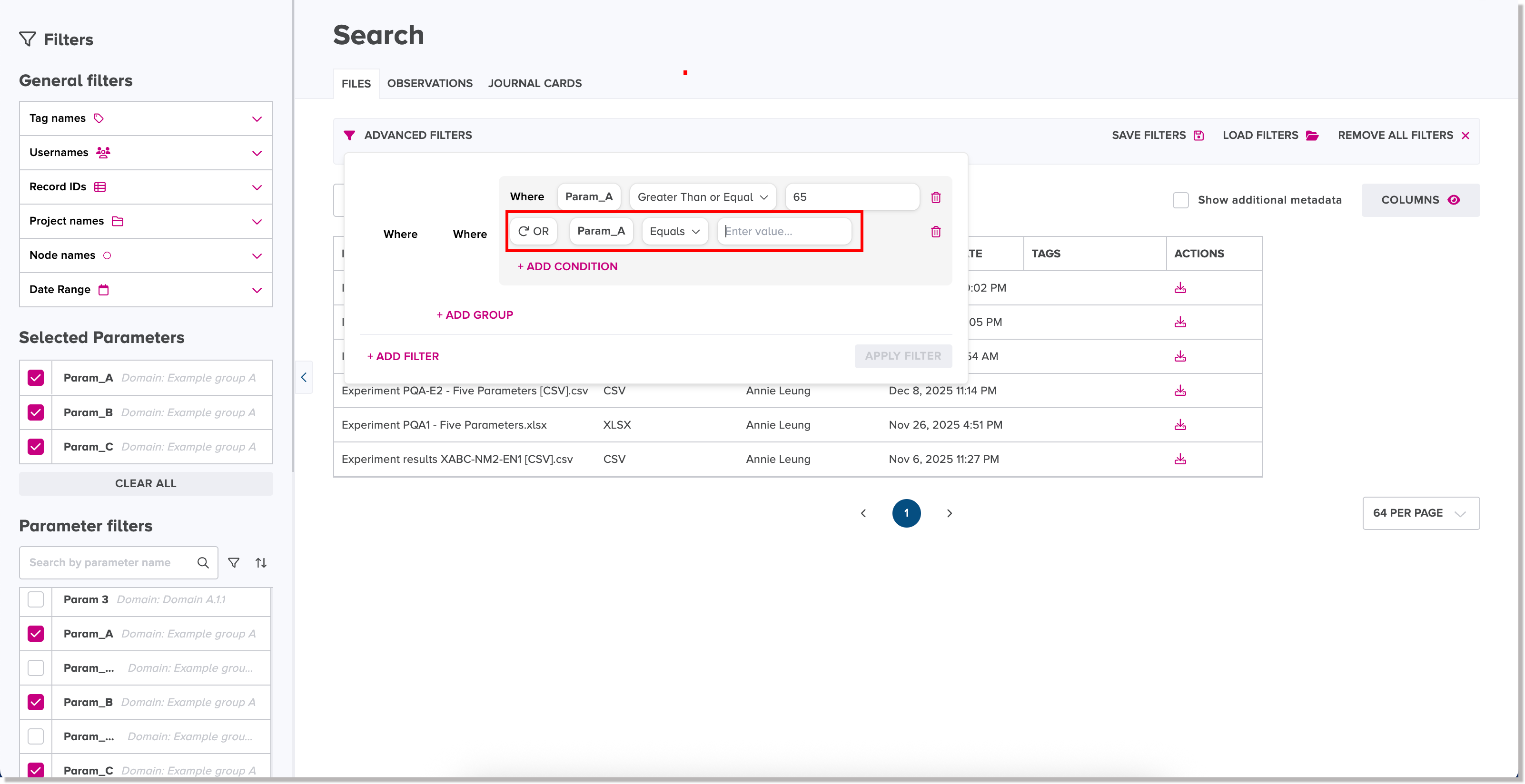Download Experiment PQA1 Five Parameters xlsx
Screen dimensions: 1525x784
coord(1180,425)
